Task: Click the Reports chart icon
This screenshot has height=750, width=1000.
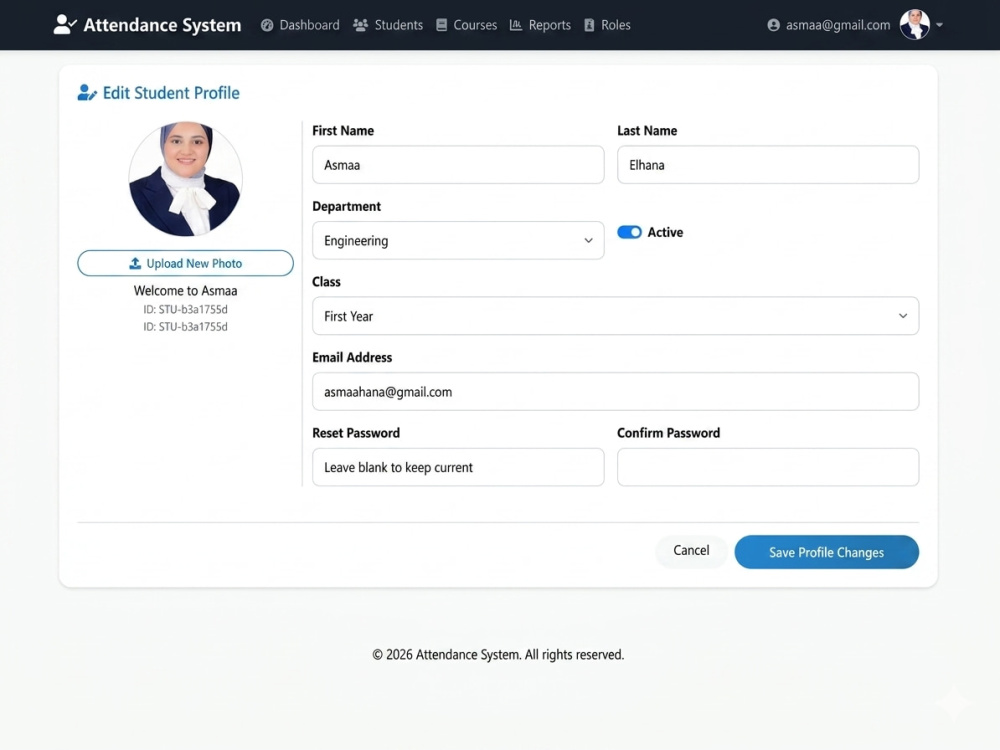Action: click(516, 25)
